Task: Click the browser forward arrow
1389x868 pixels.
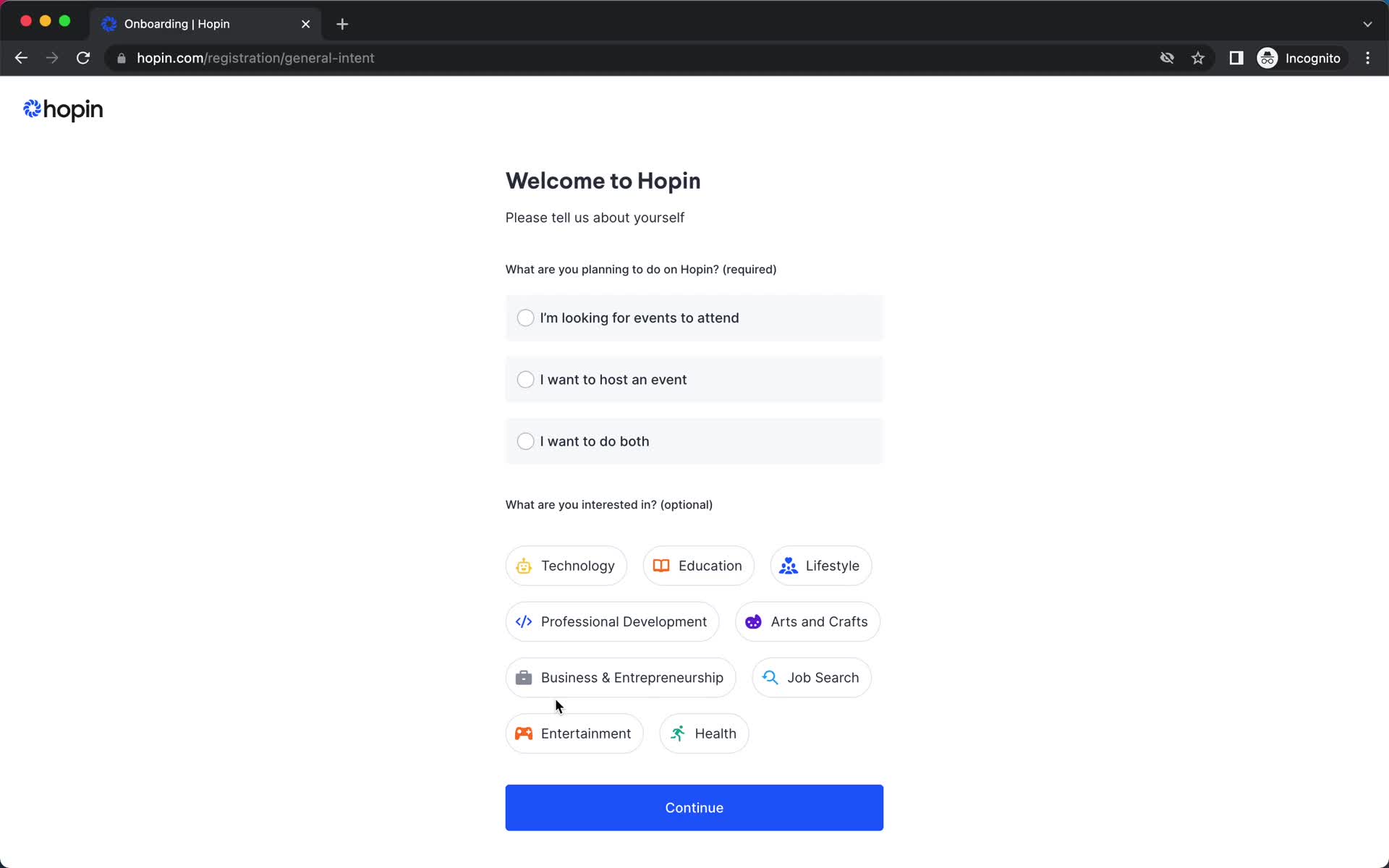Action: click(x=52, y=58)
